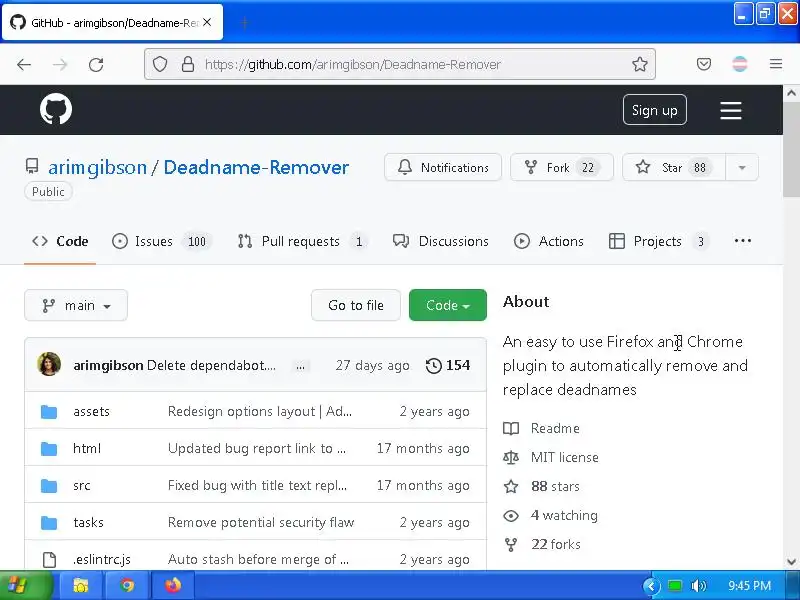Open a new browser tab with plus
The height and width of the screenshot is (600, 800).
coord(245,22)
